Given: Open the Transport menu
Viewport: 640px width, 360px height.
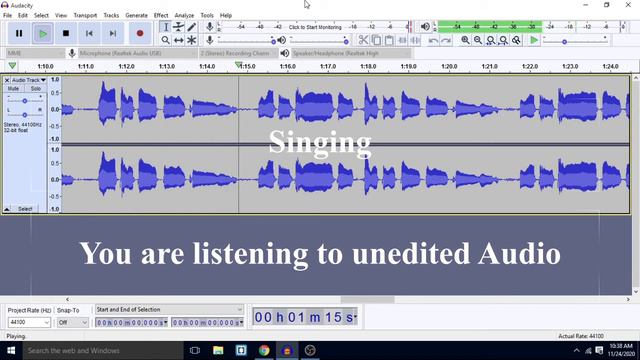Looking at the screenshot, I should [x=85, y=15].
